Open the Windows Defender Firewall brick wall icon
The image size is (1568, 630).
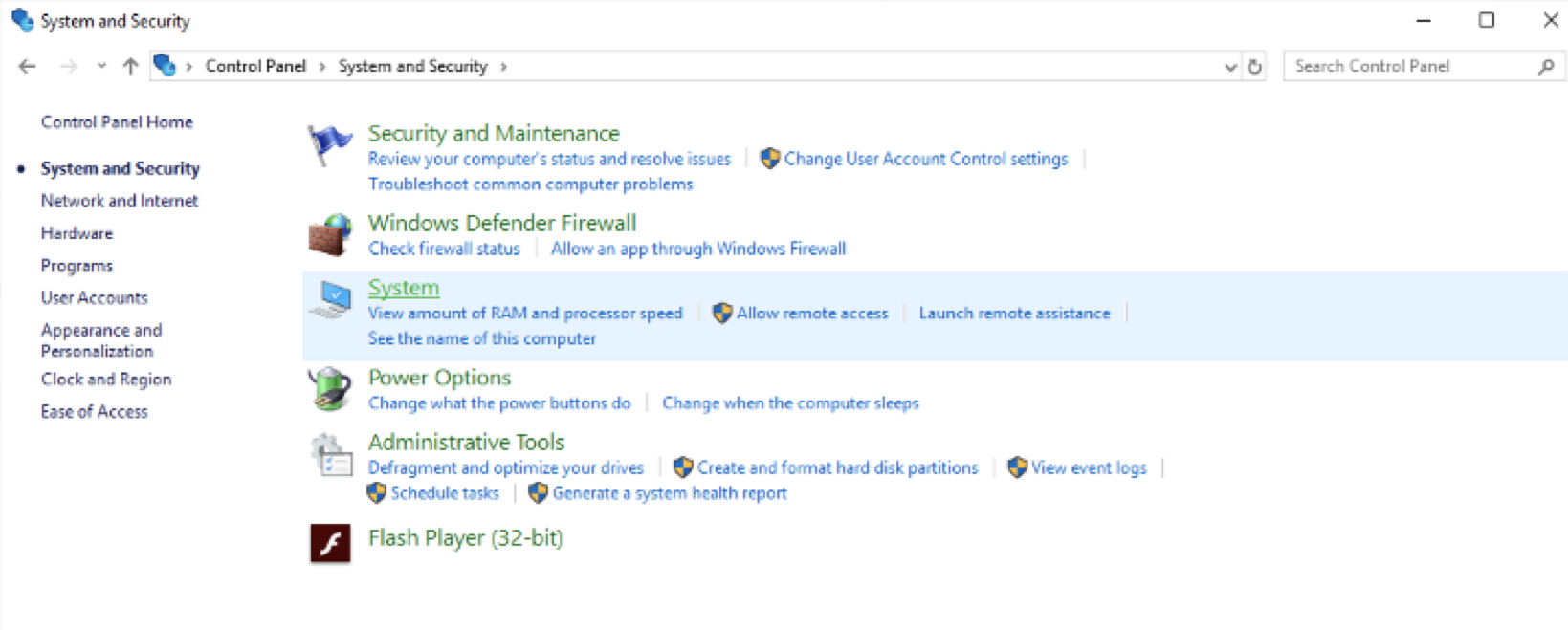pos(330,234)
